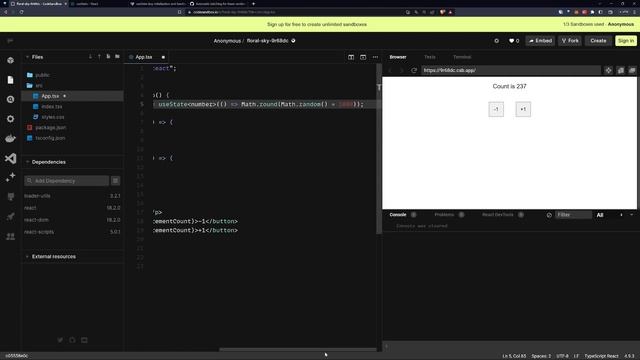Screen dimensions: 640x360
Task: Click the console panel up arrow
Action: click(x=621, y=215)
